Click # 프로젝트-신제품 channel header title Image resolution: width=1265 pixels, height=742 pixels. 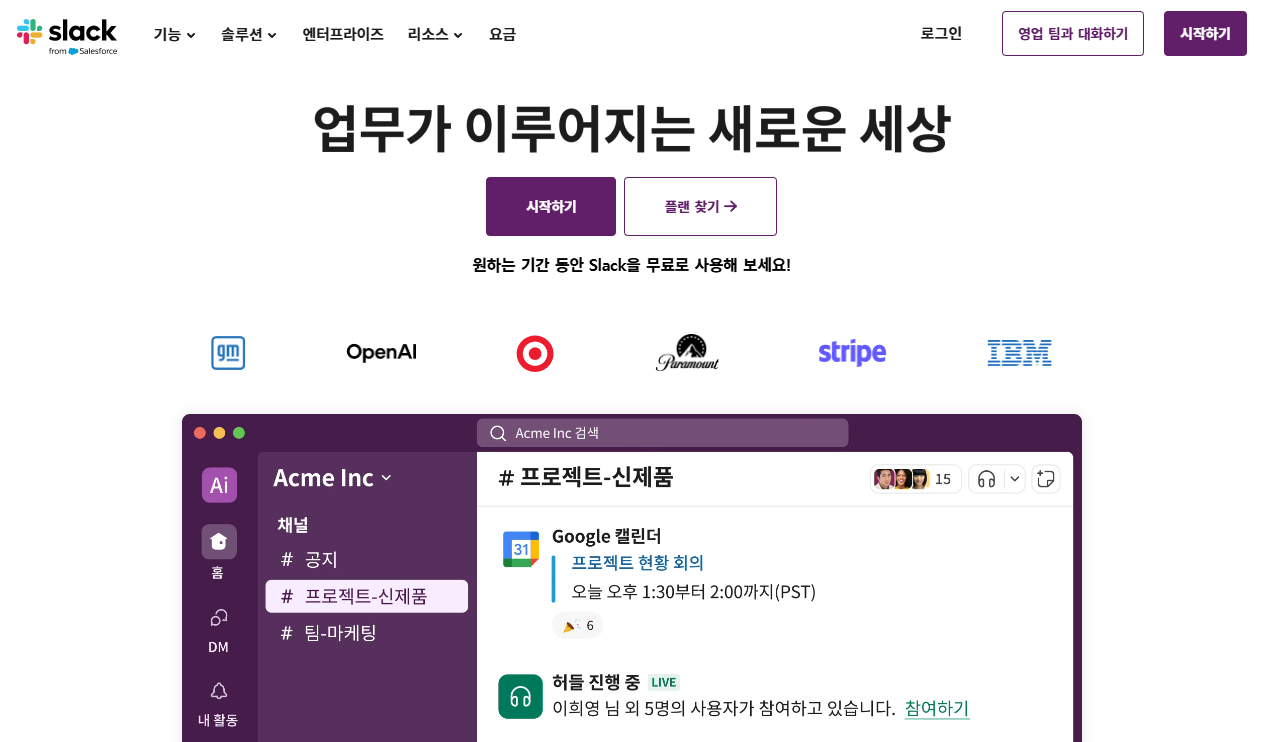(x=585, y=478)
